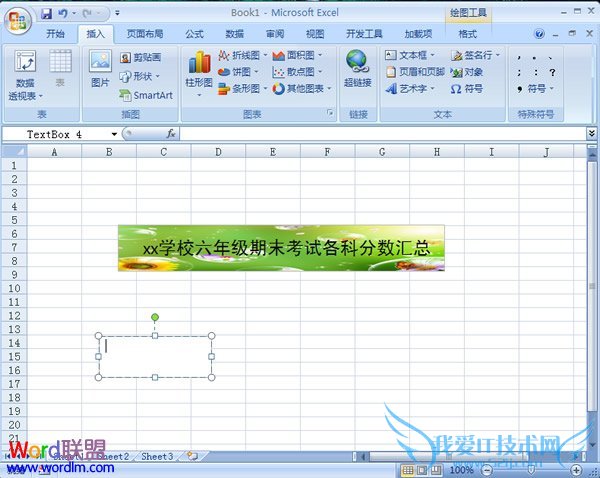The height and width of the screenshot is (478, 600).
Task: Save the workbook from quick access toolbar
Action: tap(47, 14)
